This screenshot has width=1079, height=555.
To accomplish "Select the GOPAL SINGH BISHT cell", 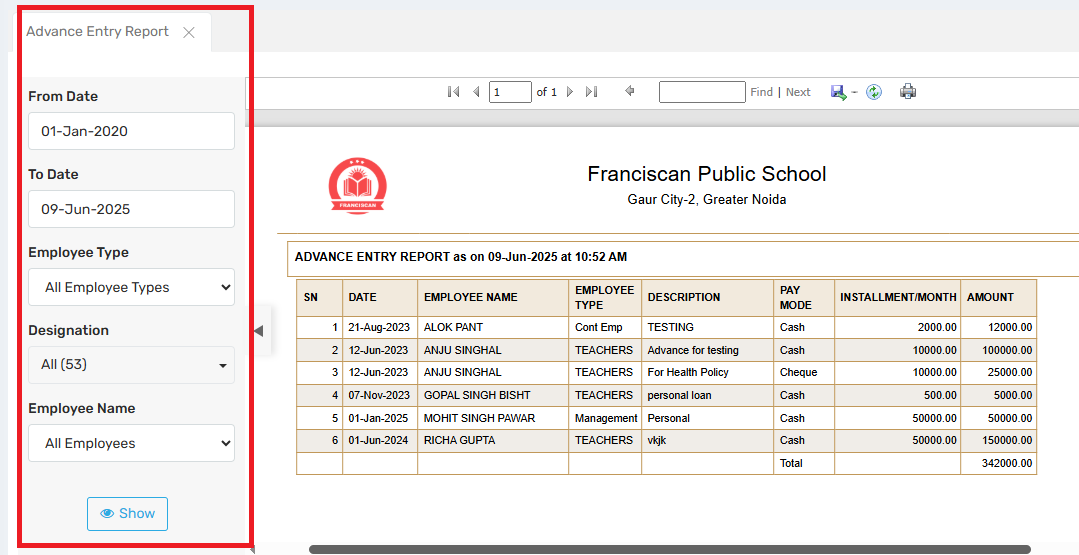I will click(493, 395).
